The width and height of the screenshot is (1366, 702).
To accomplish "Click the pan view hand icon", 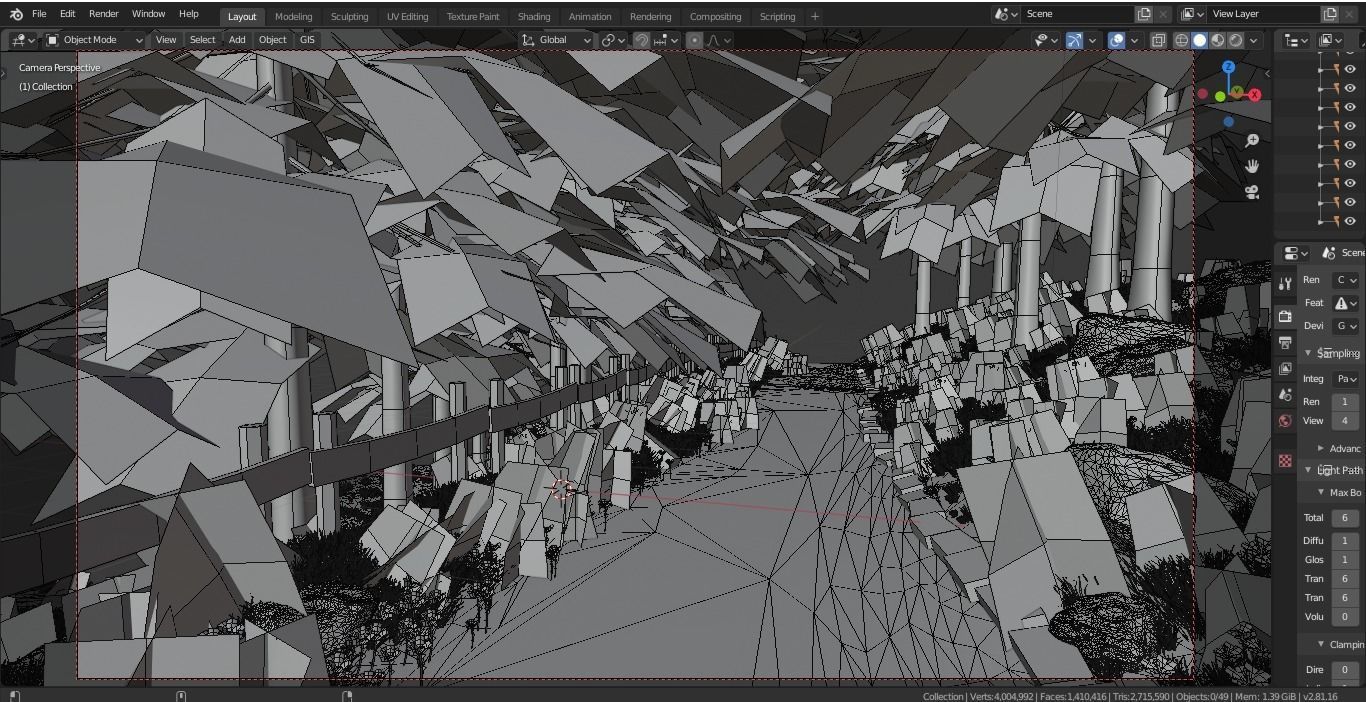I will (1251, 166).
